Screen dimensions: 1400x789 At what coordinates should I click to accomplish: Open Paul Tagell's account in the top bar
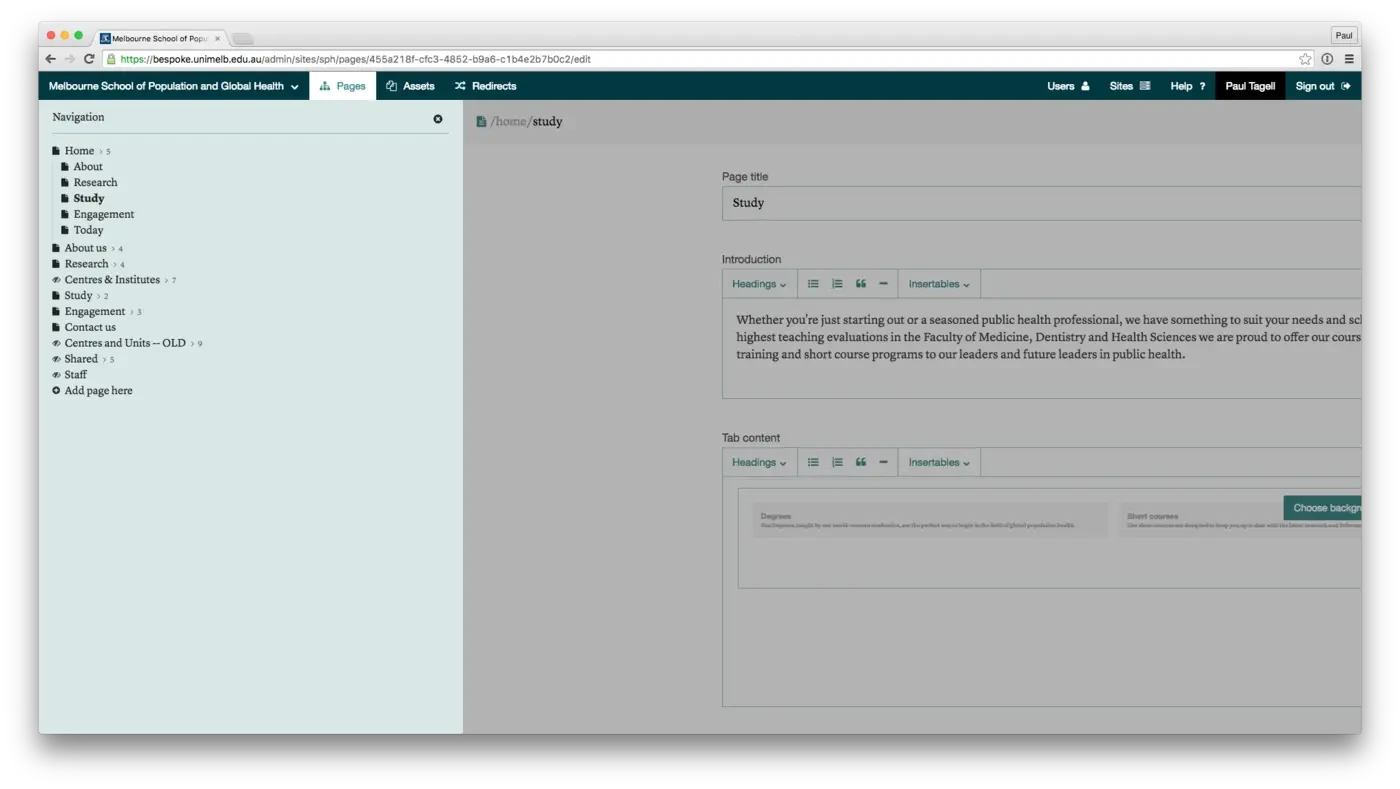click(x=1250, y=86)
